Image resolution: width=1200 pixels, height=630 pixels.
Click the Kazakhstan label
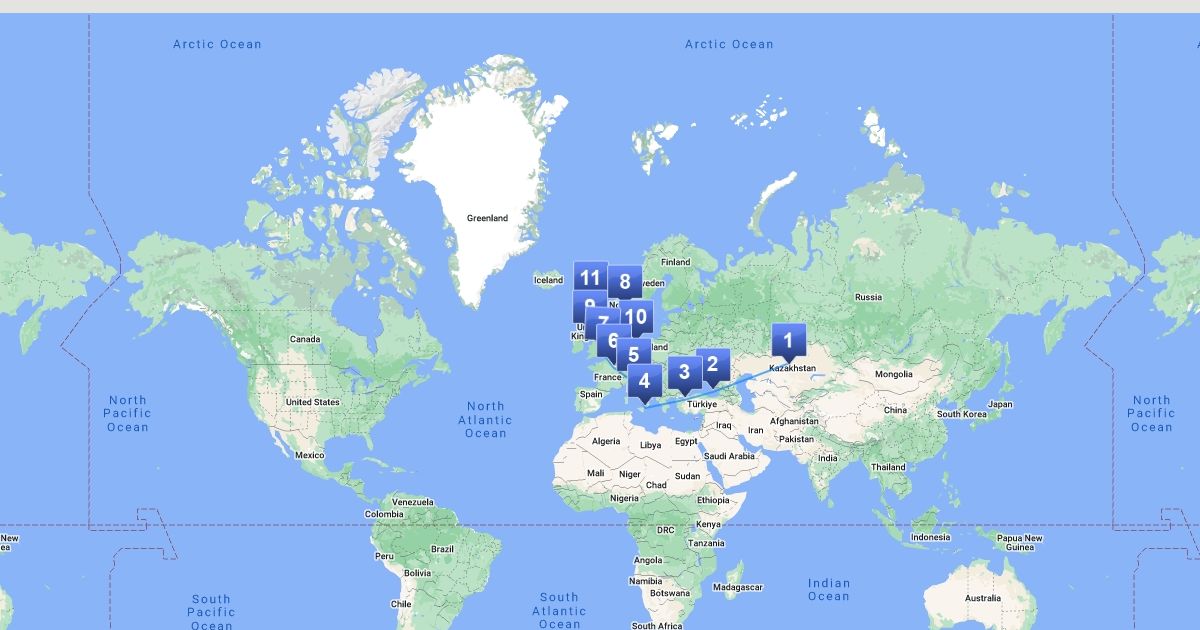coord(792,369)
